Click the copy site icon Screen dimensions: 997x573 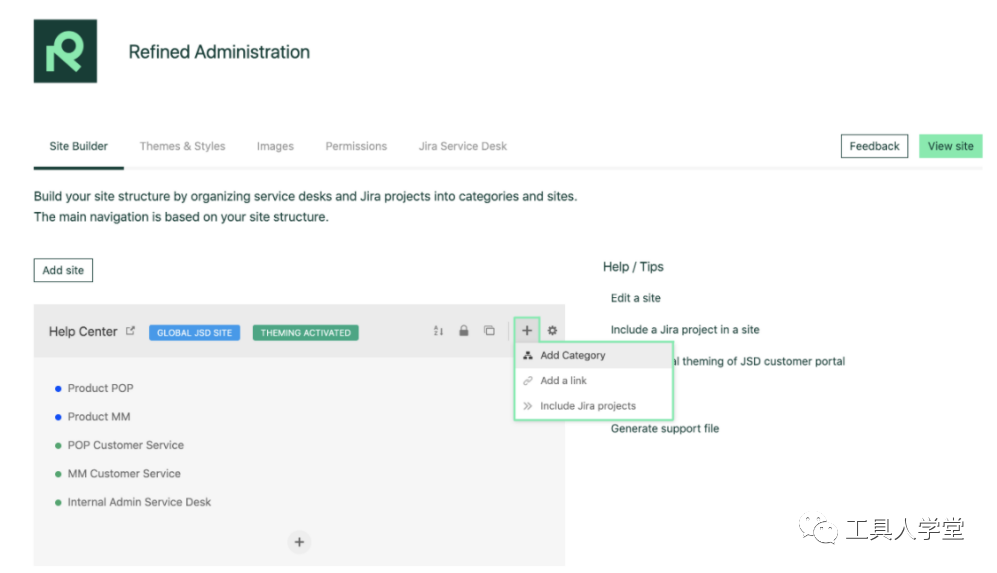[489, 331]
